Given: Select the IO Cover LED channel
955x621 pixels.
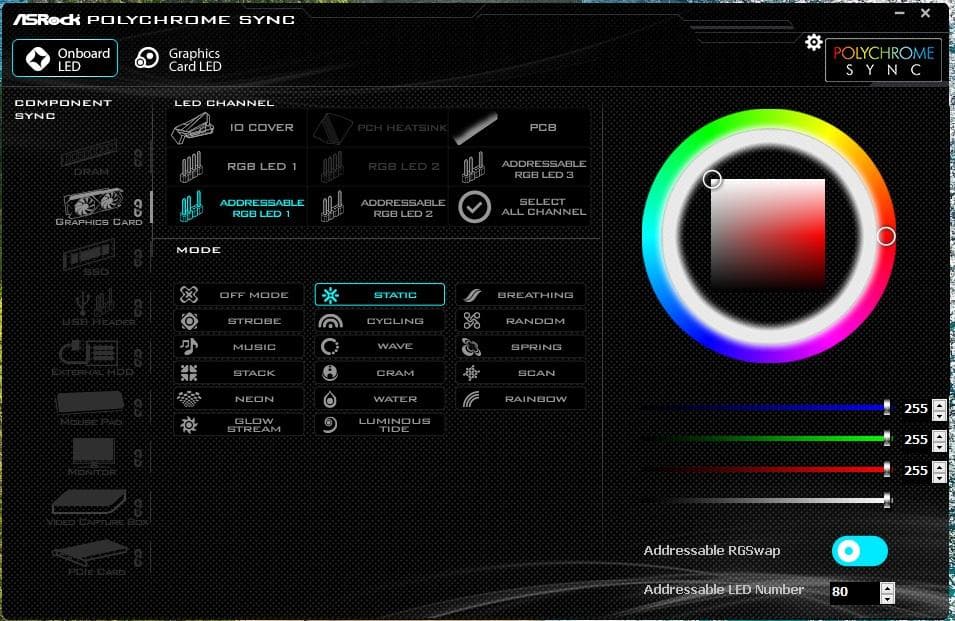Looking at the screenshot, I should point(236,128).
